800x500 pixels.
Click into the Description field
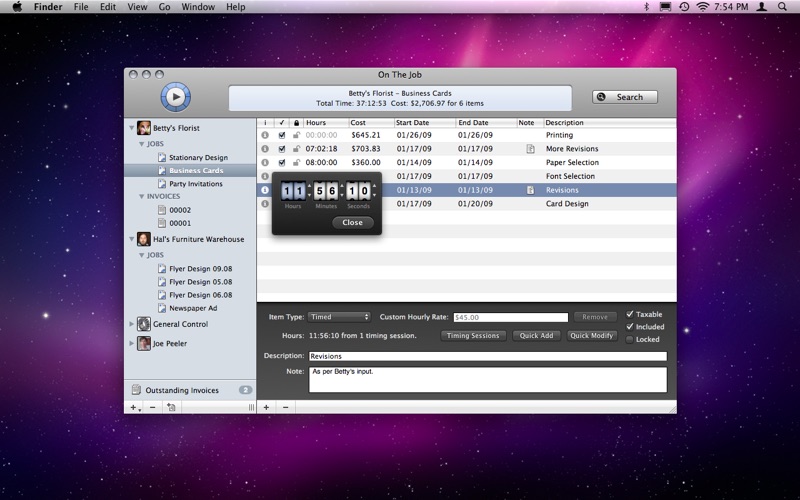point(488,356)
